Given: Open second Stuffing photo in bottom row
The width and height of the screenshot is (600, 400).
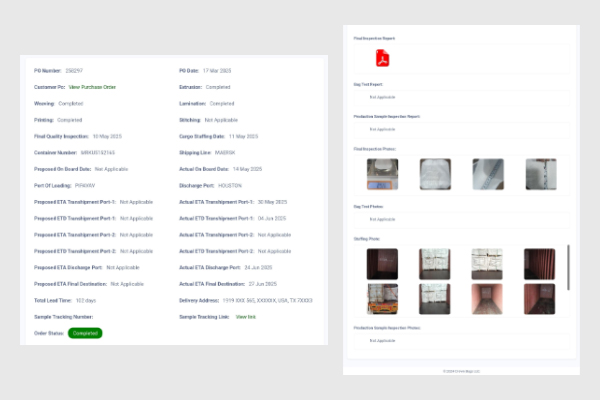Looking at the screenshot, I should point(435,299).
